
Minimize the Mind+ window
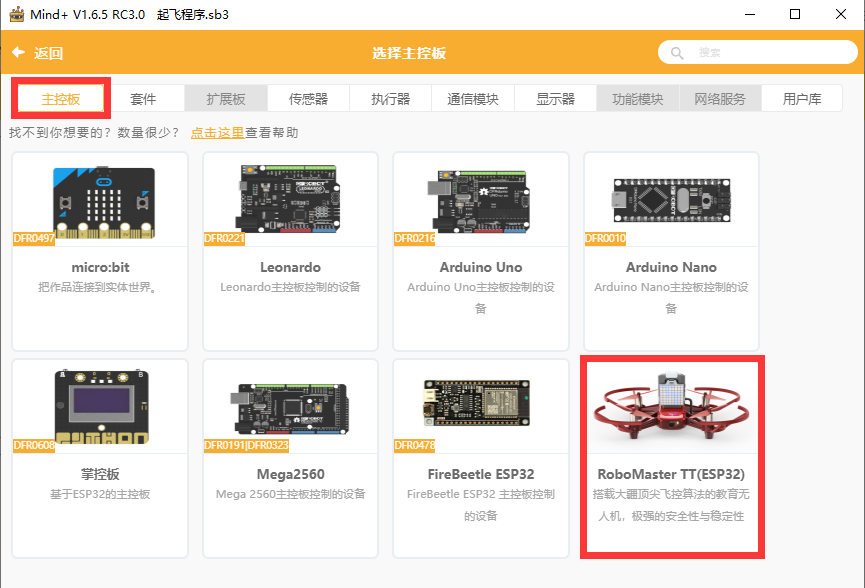point(750,14)
